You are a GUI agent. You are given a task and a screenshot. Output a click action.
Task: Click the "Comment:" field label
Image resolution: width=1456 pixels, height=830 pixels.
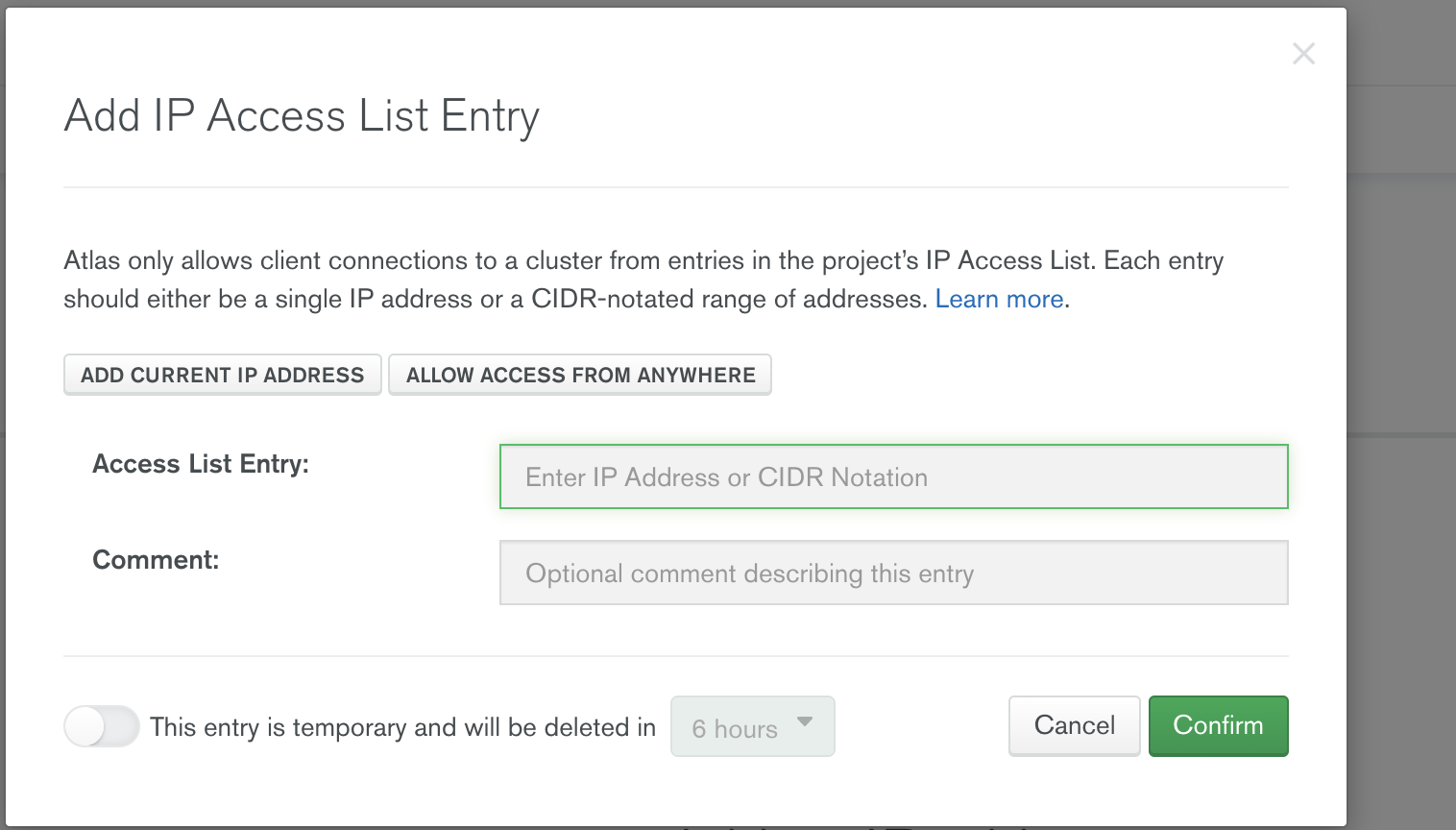tap(156, 560)
